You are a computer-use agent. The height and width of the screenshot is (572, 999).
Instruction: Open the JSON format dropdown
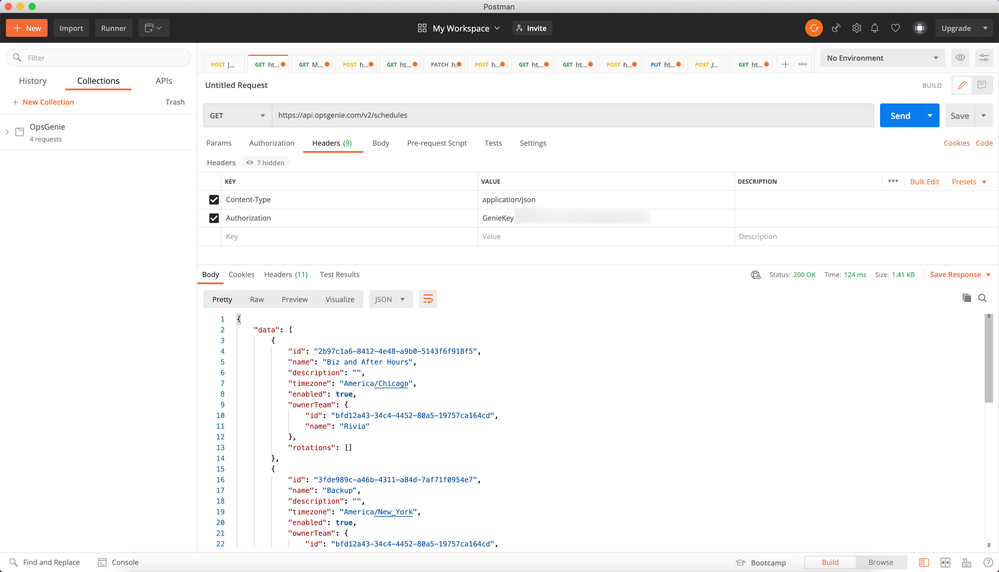pos(391,299)
